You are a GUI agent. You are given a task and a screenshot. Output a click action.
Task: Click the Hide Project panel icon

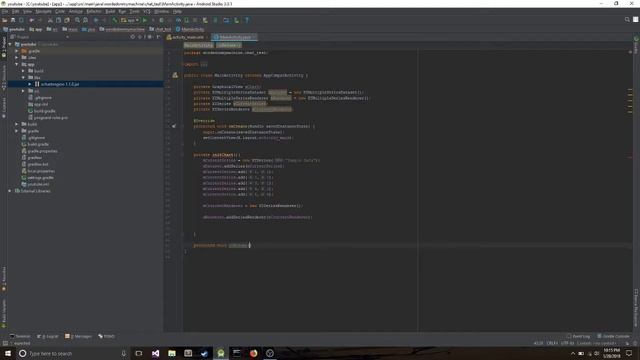pos(158,37)
